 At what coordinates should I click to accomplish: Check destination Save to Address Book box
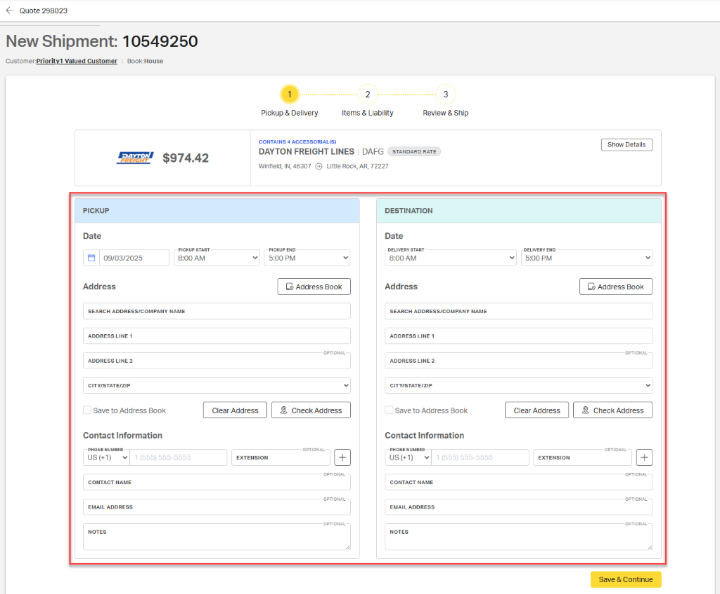pyautogui.click(x=390, y=410)
